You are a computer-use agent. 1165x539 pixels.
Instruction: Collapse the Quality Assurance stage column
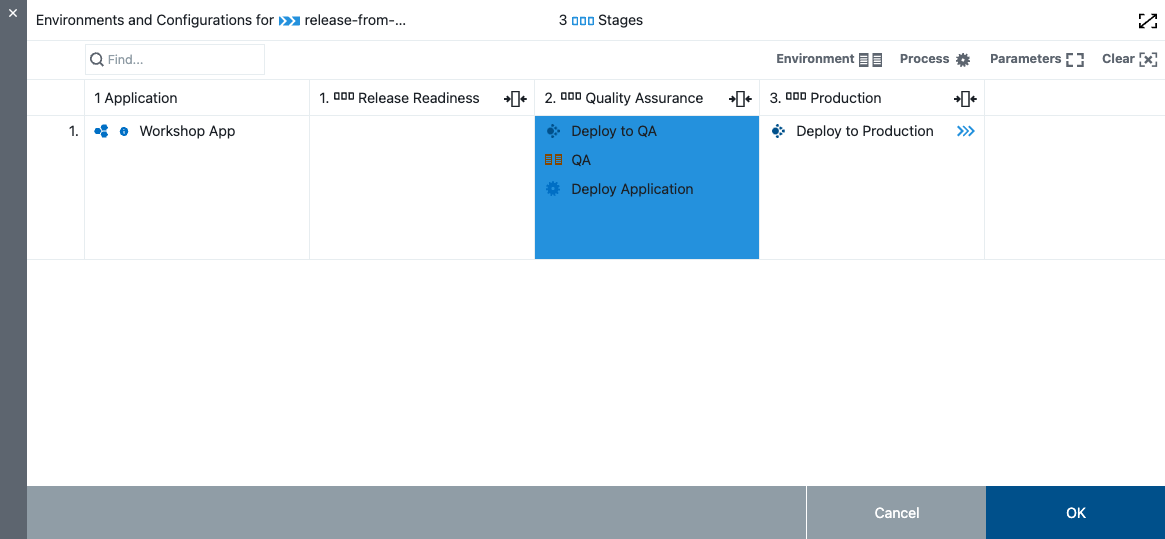740,98
